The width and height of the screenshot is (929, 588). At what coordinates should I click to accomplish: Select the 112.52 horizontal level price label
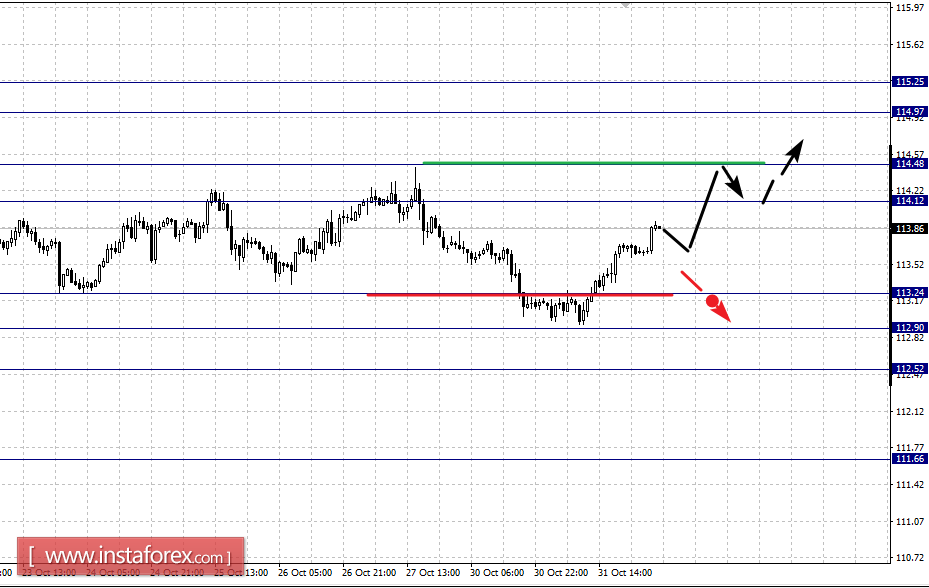click(909, 369)
